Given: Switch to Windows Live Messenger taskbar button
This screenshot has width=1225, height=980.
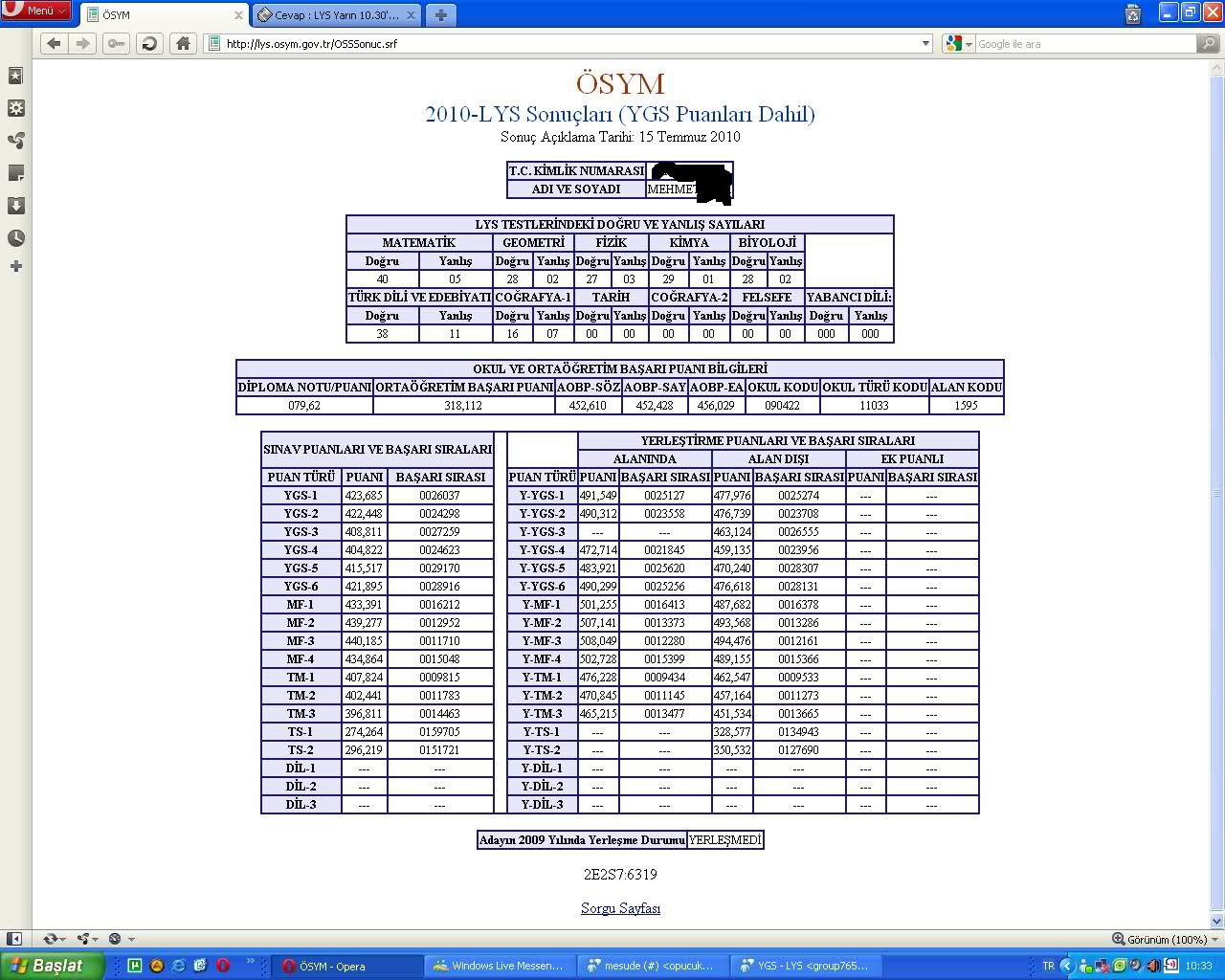Looking at the screenshot, I should (x=501, y=966).
